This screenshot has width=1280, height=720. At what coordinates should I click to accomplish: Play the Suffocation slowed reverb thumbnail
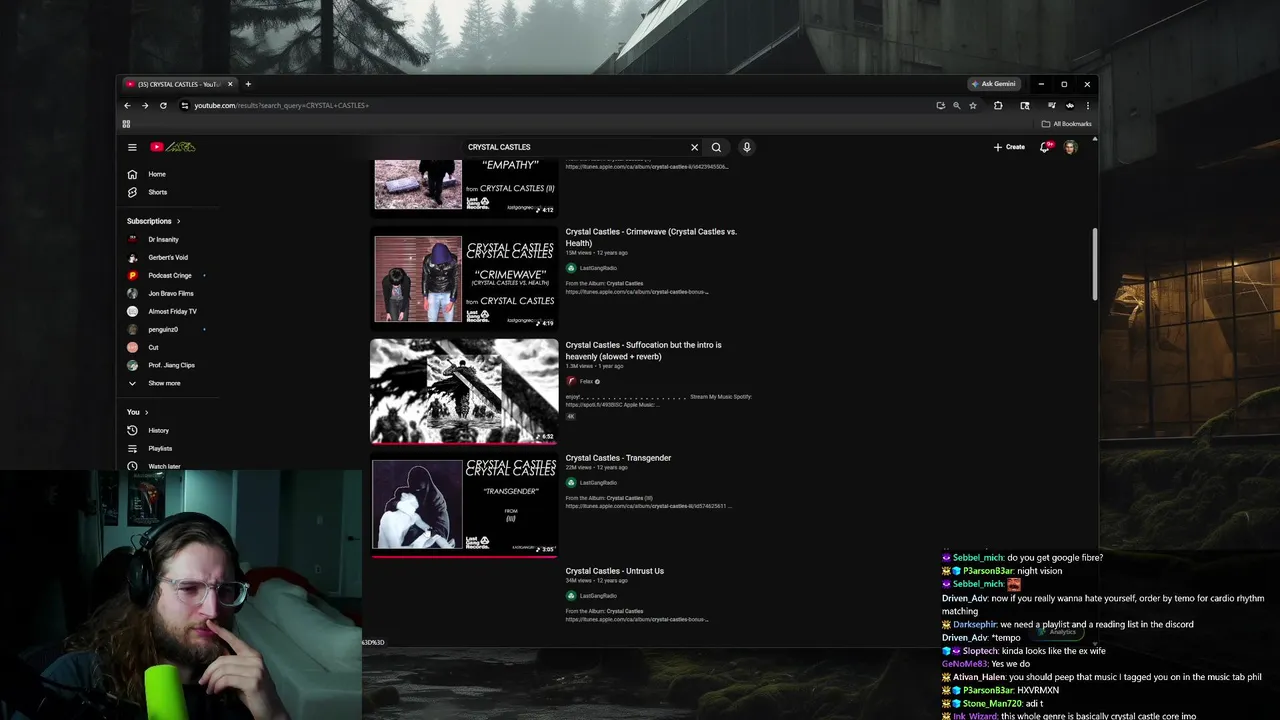tap(464, 391)
